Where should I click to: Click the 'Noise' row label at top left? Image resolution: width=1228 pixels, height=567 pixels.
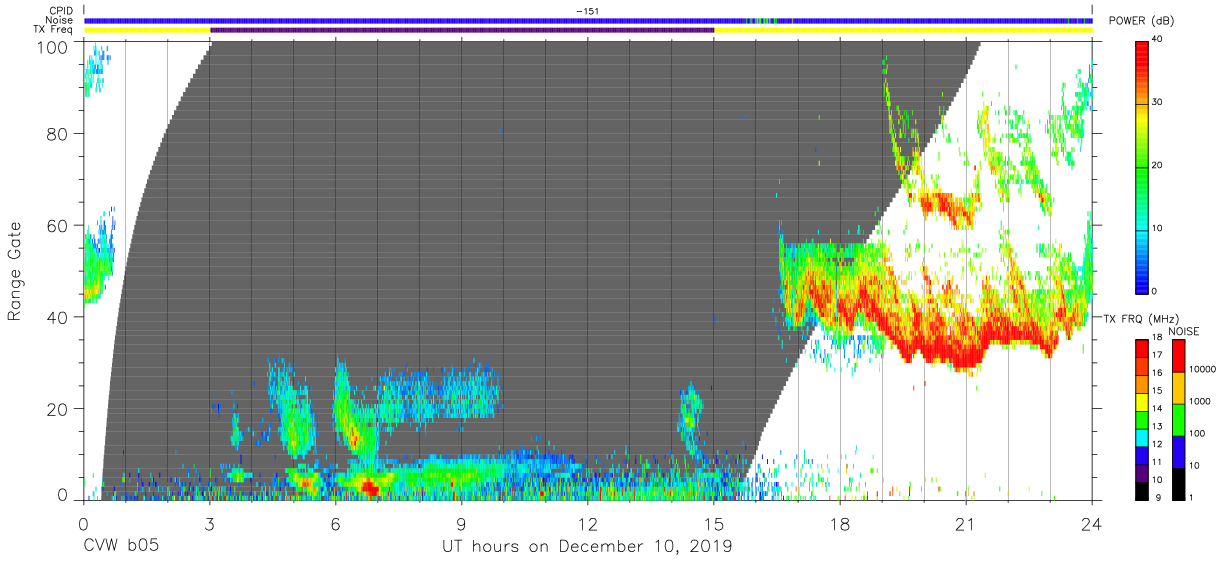[x=60, y=20]
